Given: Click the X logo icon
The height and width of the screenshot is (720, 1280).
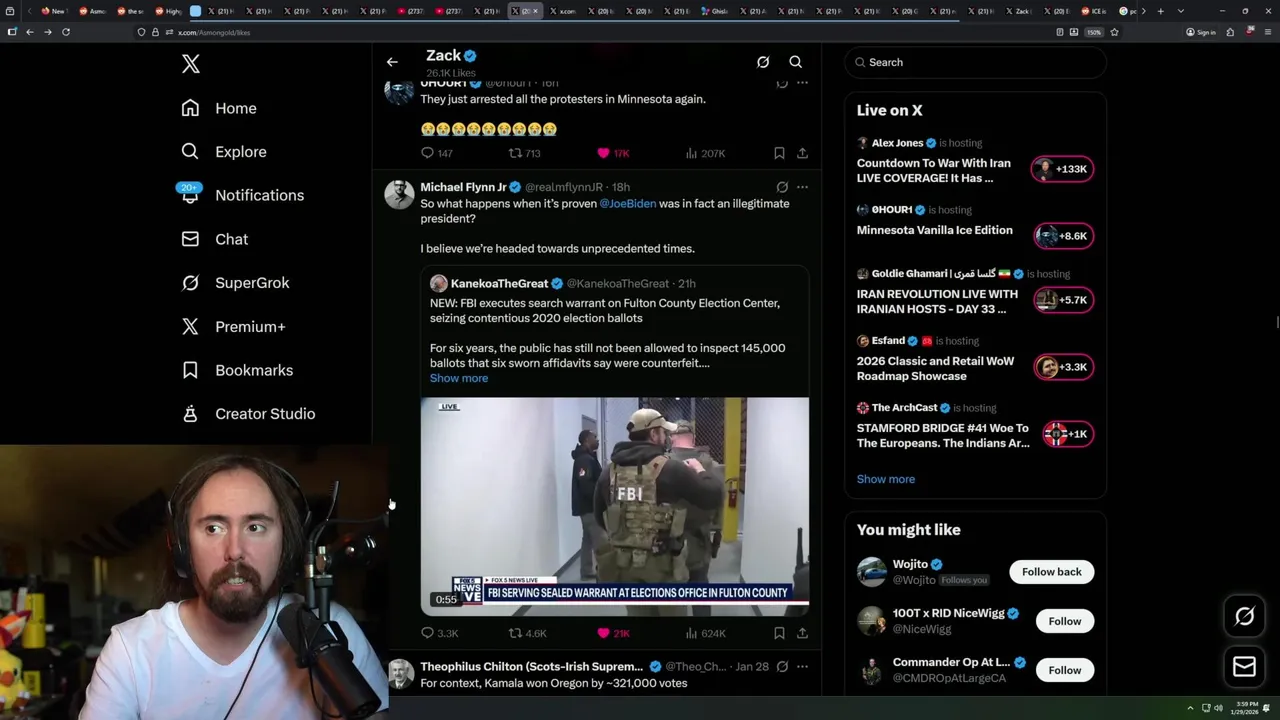Looking at the screenshot, I should pyautogui.click(x=191, y=64).
